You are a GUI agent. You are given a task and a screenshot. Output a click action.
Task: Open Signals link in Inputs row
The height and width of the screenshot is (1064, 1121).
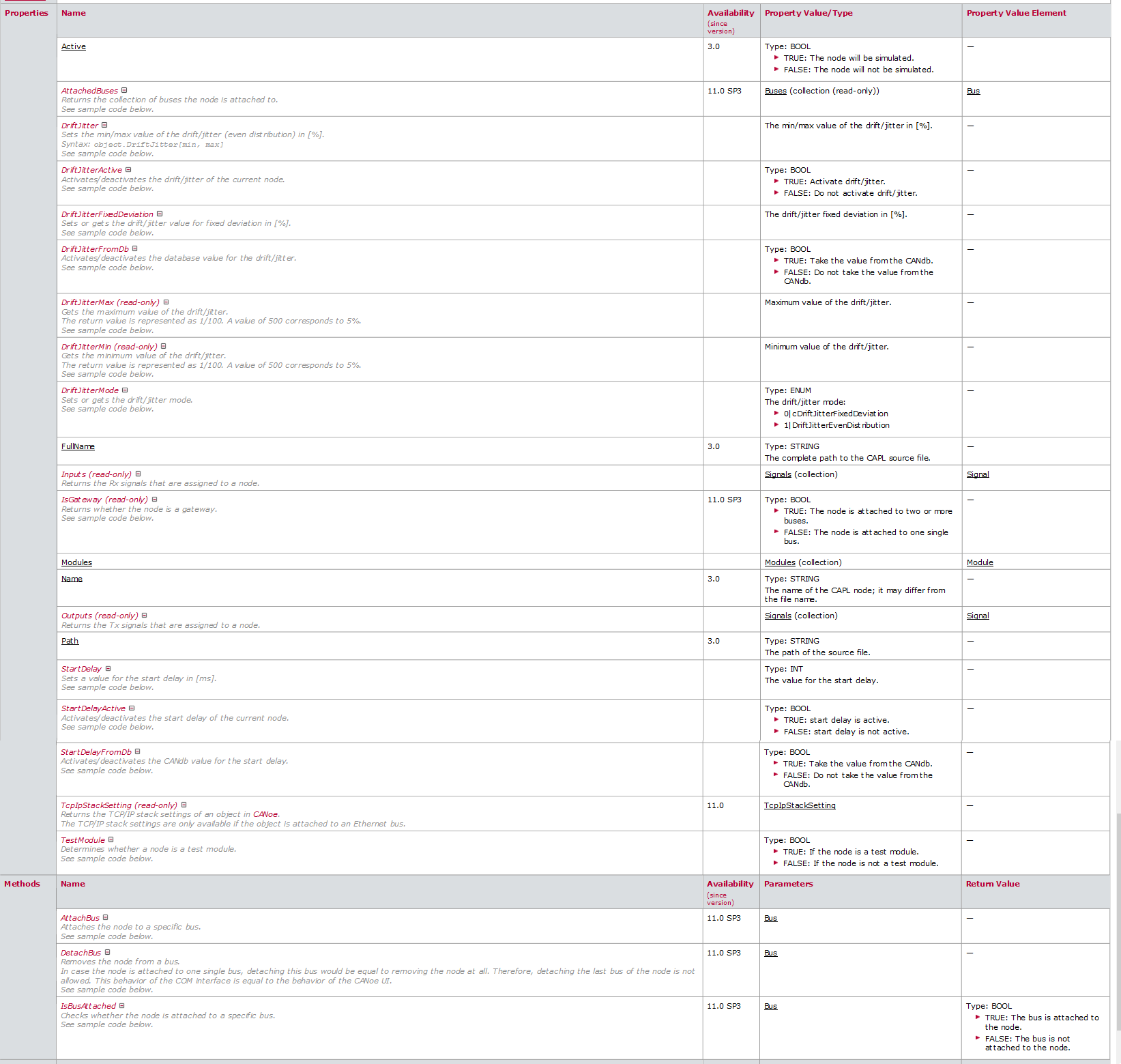click(778, 474)
